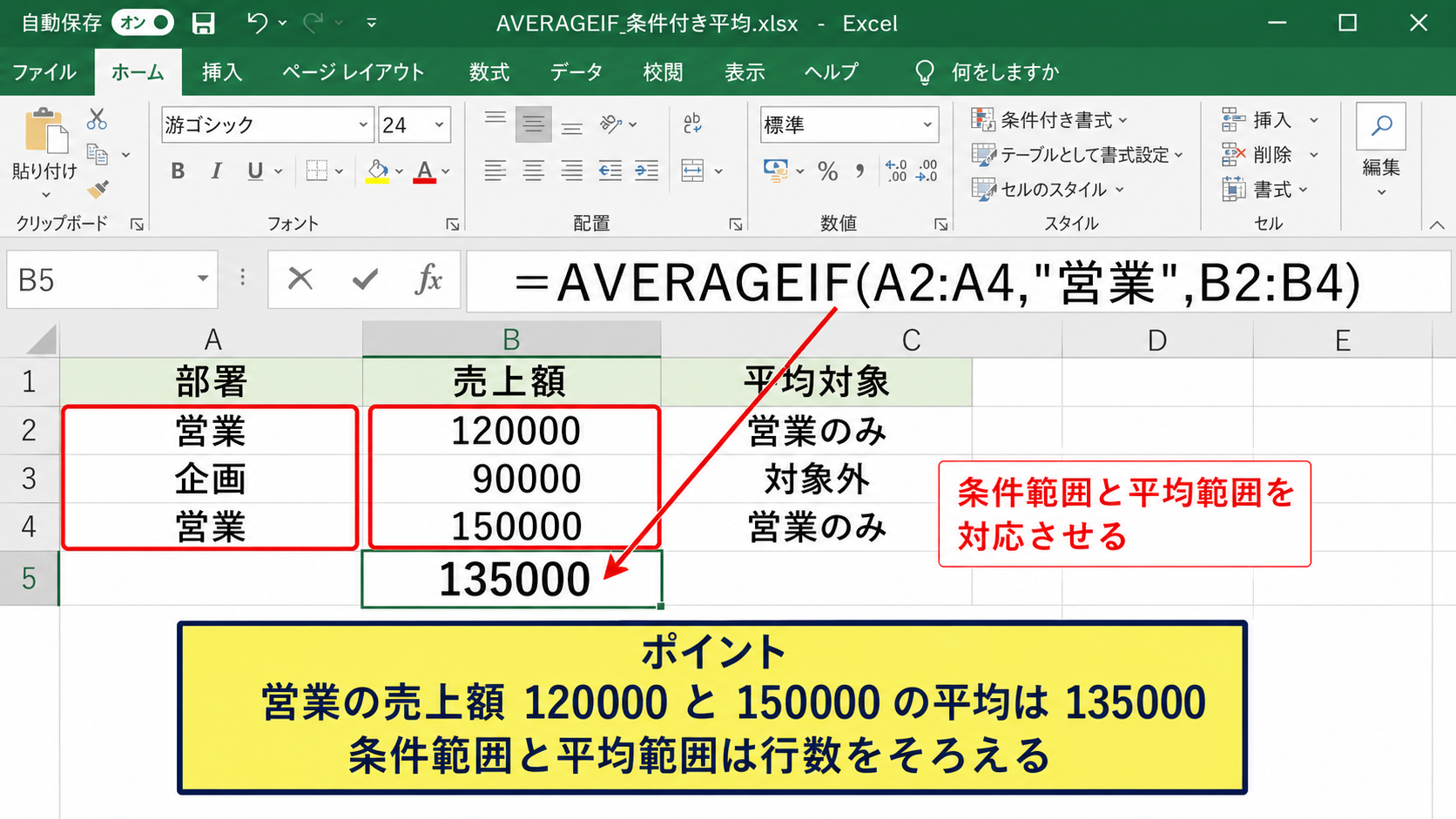Image resolution: width=1456 pixels, height=819 pixels.
Task: Expand the Name Box dropdown arrow
Action: point(202,279)
